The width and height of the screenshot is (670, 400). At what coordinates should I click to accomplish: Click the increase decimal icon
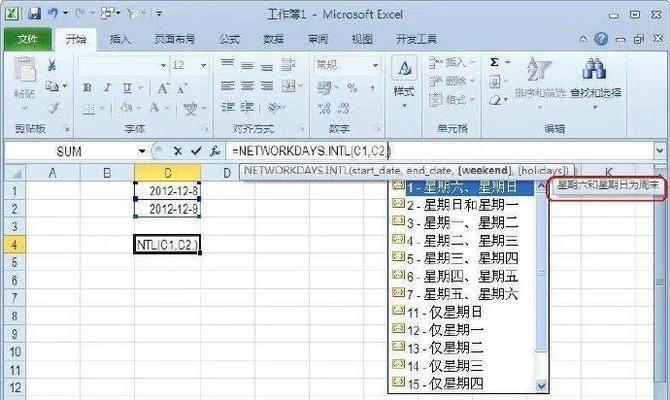[x=324, y=109]
